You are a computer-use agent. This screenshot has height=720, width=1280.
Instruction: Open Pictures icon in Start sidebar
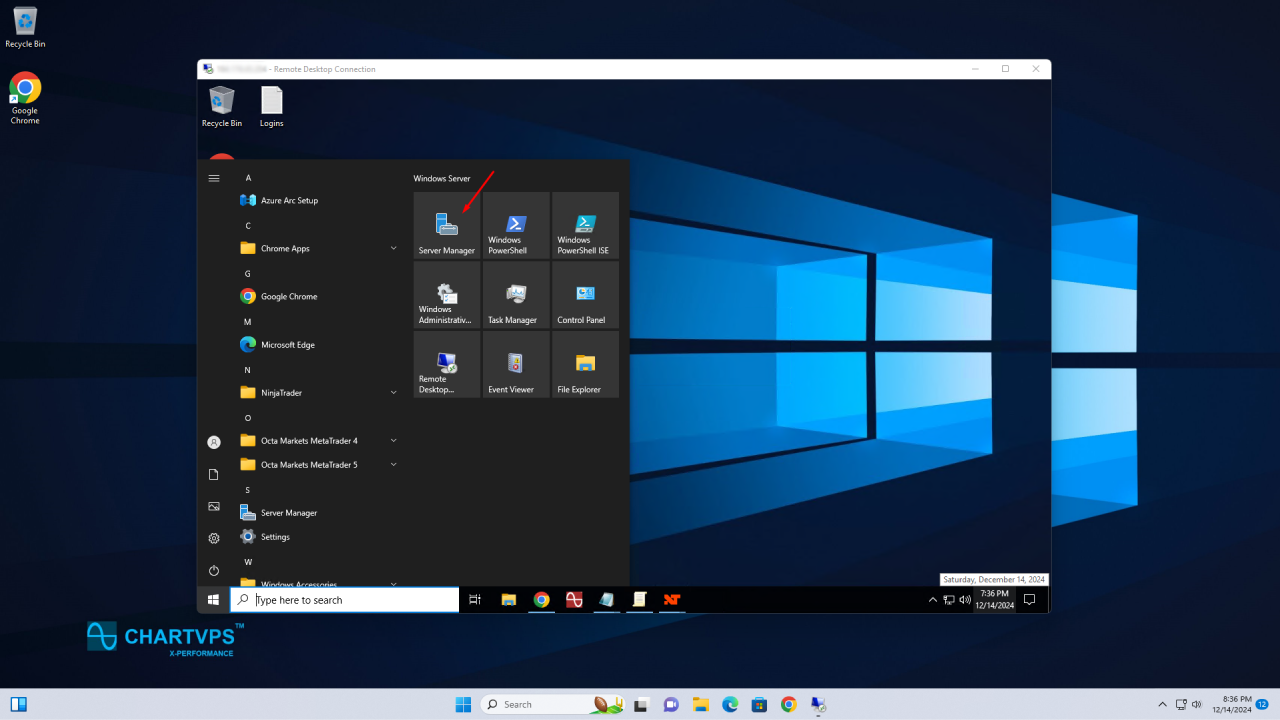213,506
